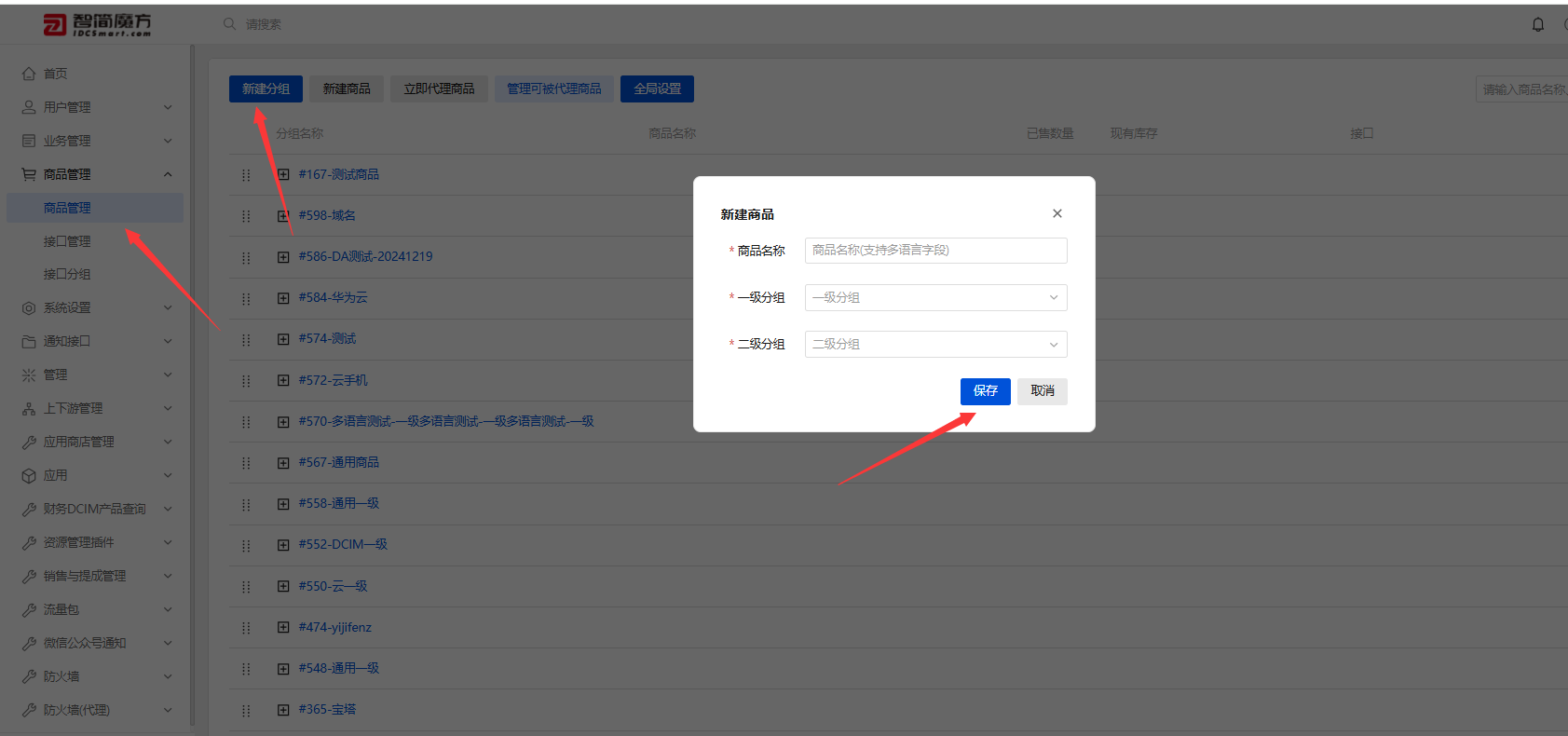Expand the #548-通用一级 group
This screenshot has width=1568, height=736.
click(x=283, y=669)
